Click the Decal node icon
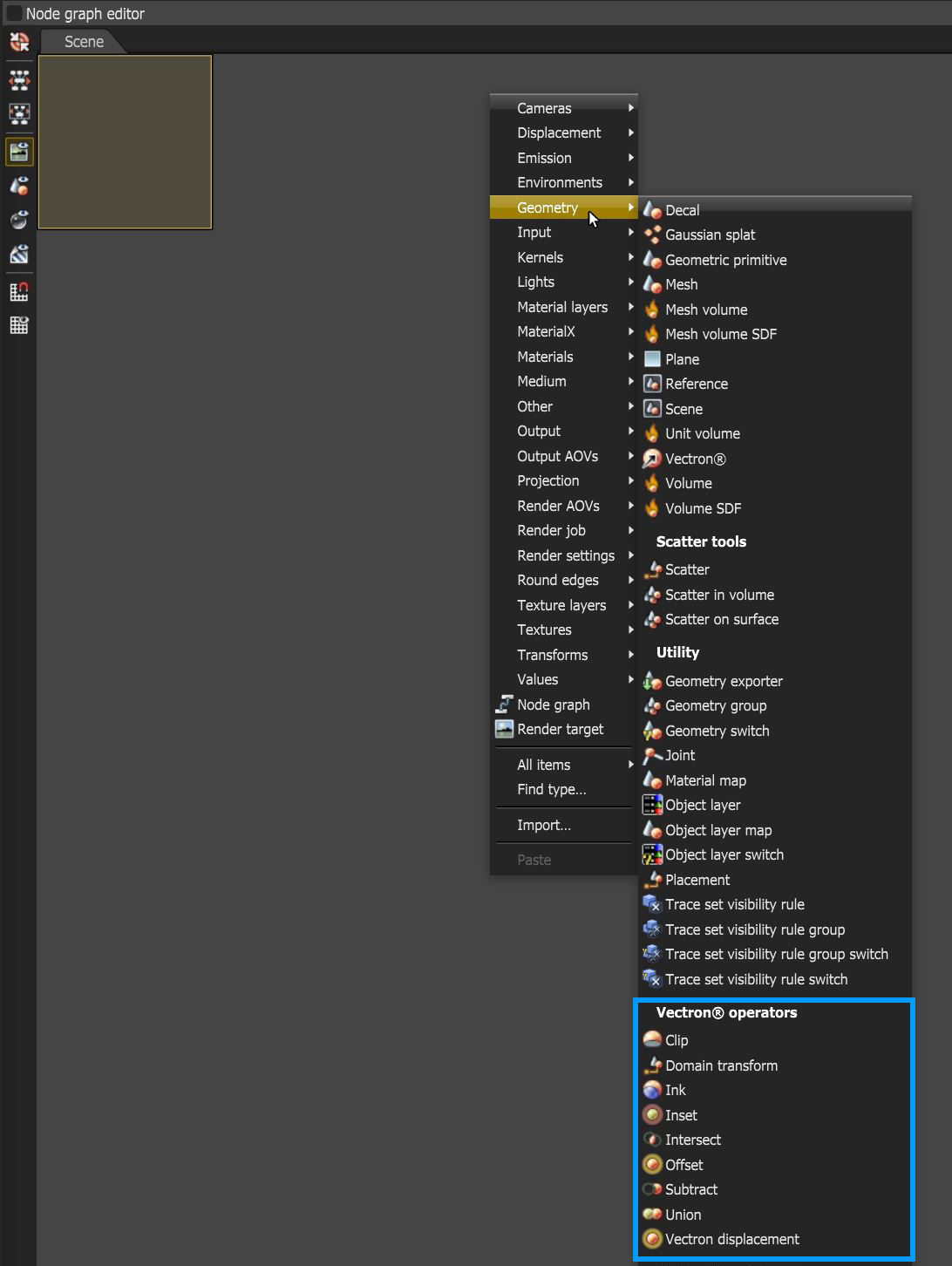This screenshot has height=1266, width=952. (x=652, y=210)
